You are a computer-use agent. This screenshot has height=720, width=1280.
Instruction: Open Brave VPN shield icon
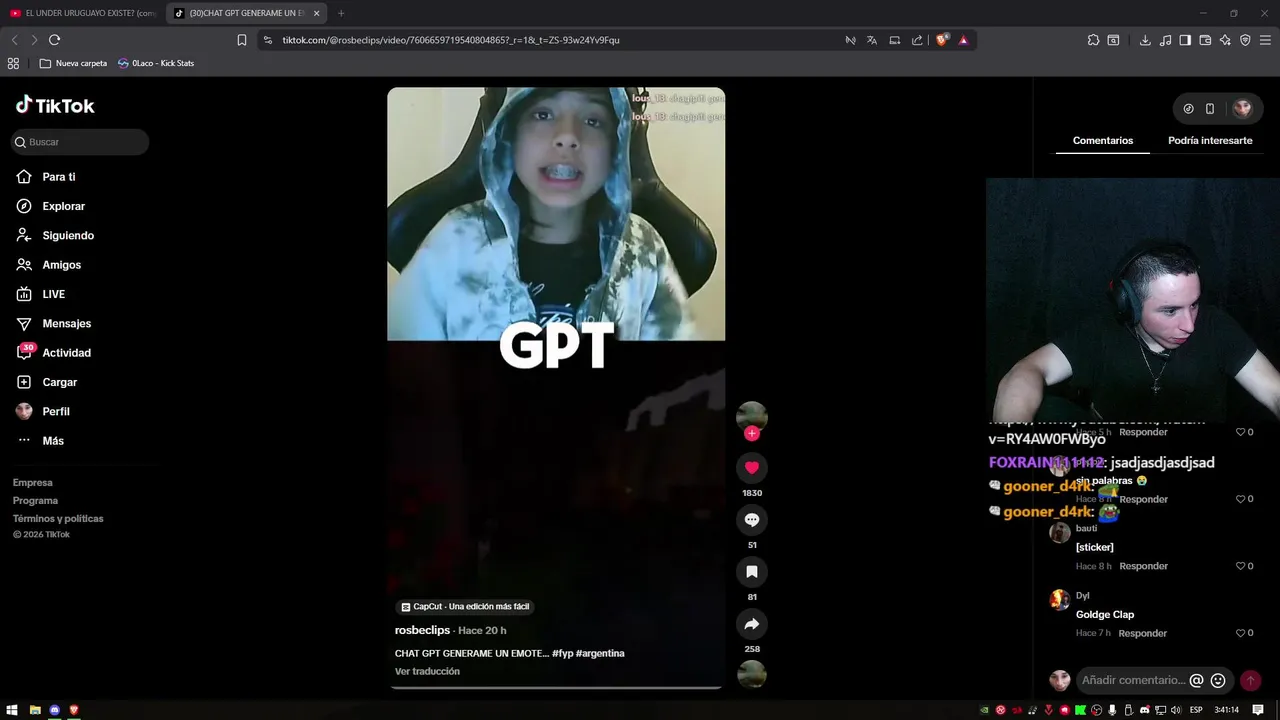[x=1245, y=40]
